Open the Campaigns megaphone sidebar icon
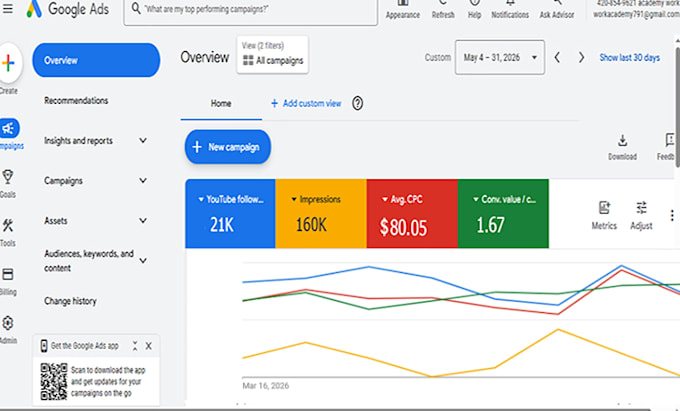This screenshot has height=411, width=680. click(x=9, y=128)
